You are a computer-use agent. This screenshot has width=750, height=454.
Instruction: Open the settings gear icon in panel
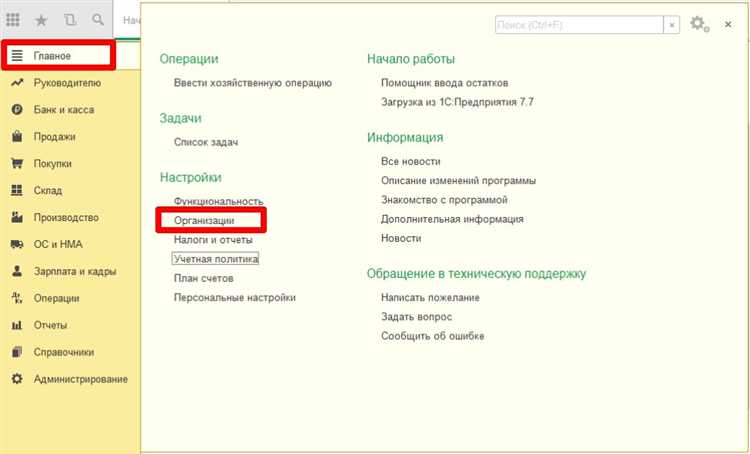699,24
